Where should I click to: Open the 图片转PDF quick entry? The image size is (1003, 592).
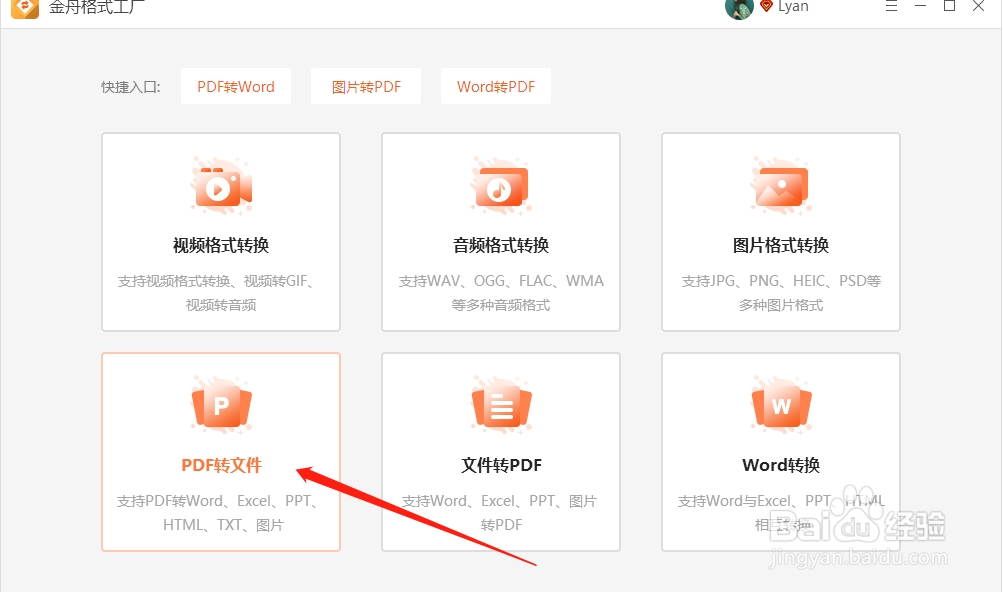click(366, 86)
